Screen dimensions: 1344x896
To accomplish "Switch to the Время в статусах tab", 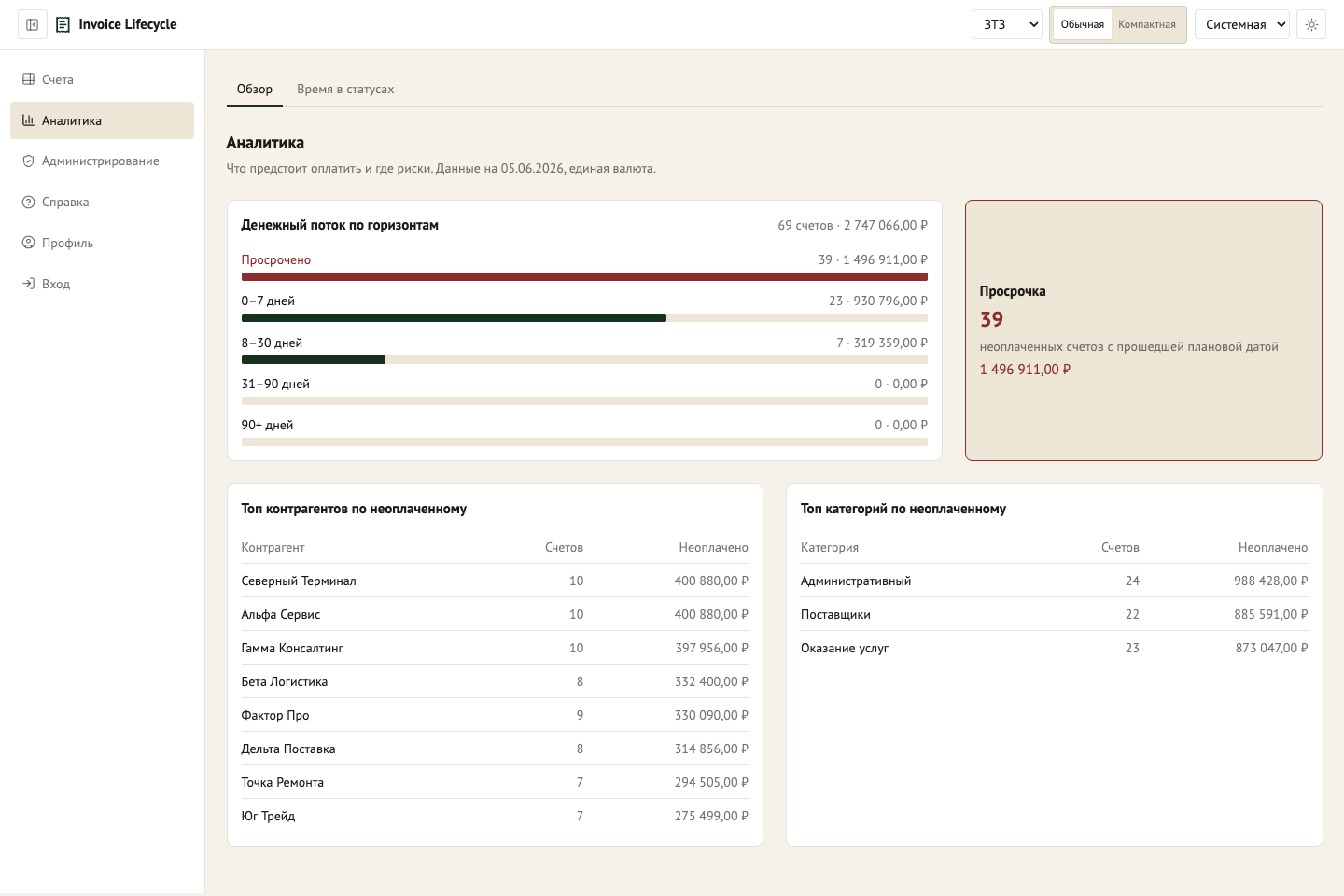I will 345,90.
